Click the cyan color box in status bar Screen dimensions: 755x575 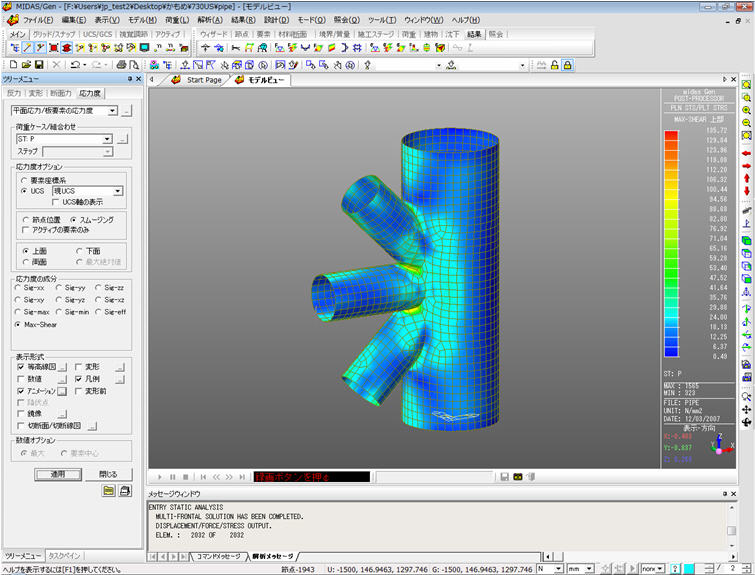[690, 569]
